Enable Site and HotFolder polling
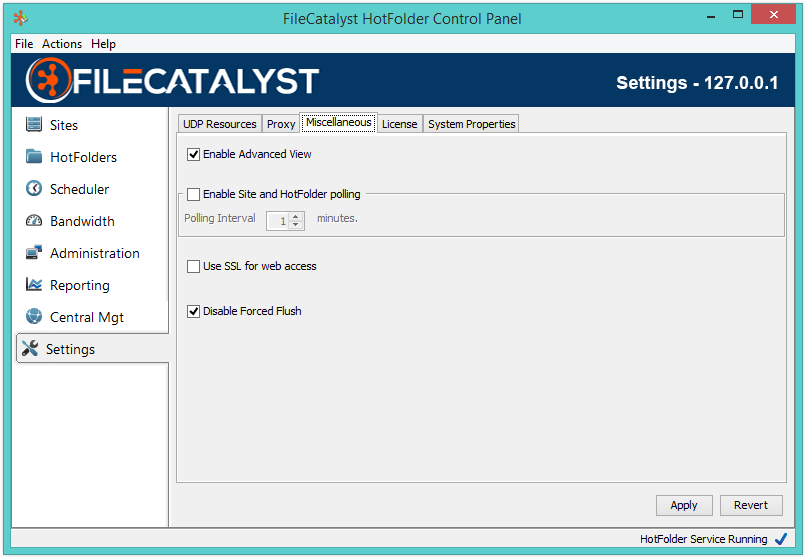Screen dimensions: 806x558 click(193, 194)
